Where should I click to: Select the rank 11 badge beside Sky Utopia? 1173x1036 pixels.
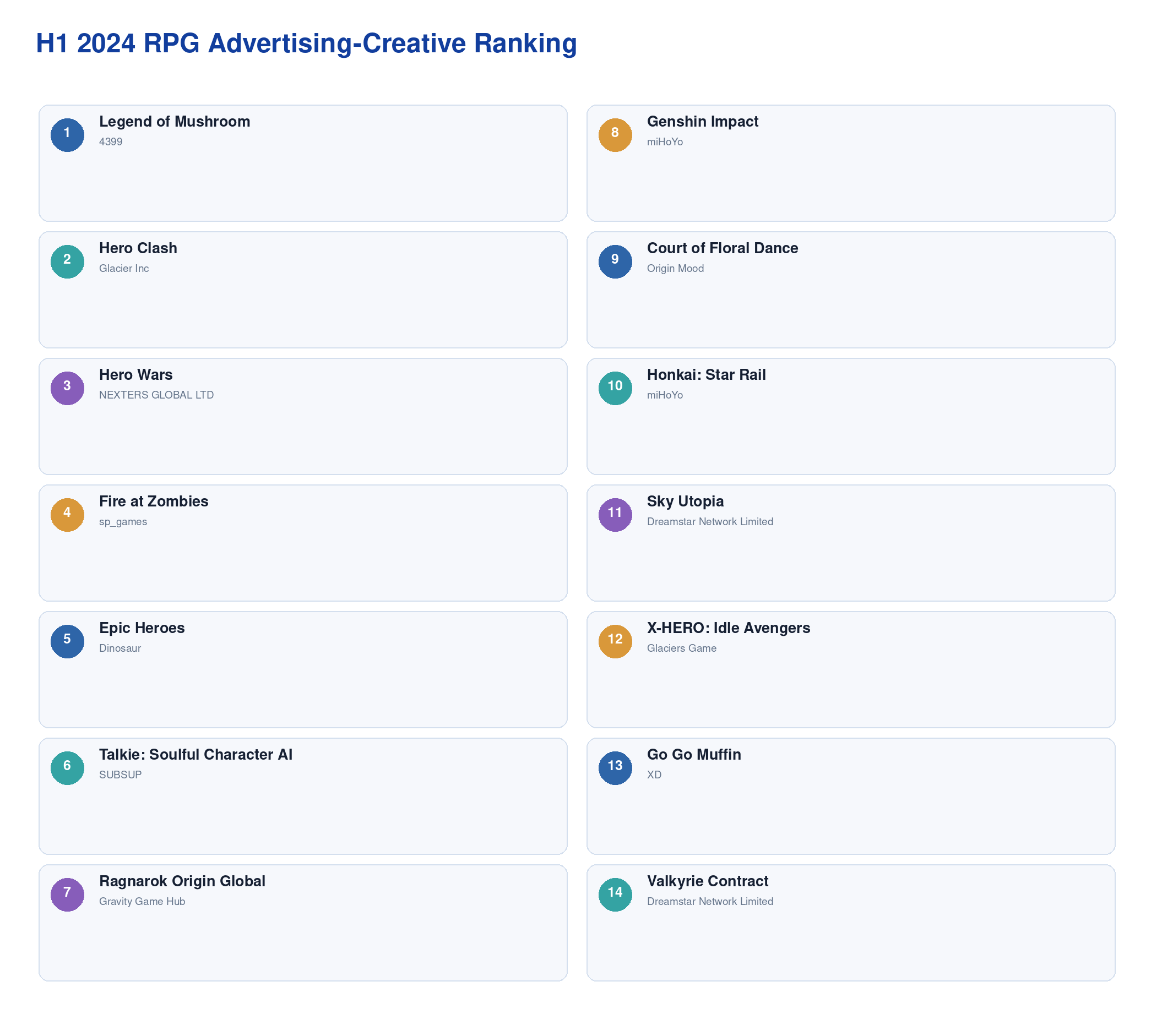click(x=616, y=516)
